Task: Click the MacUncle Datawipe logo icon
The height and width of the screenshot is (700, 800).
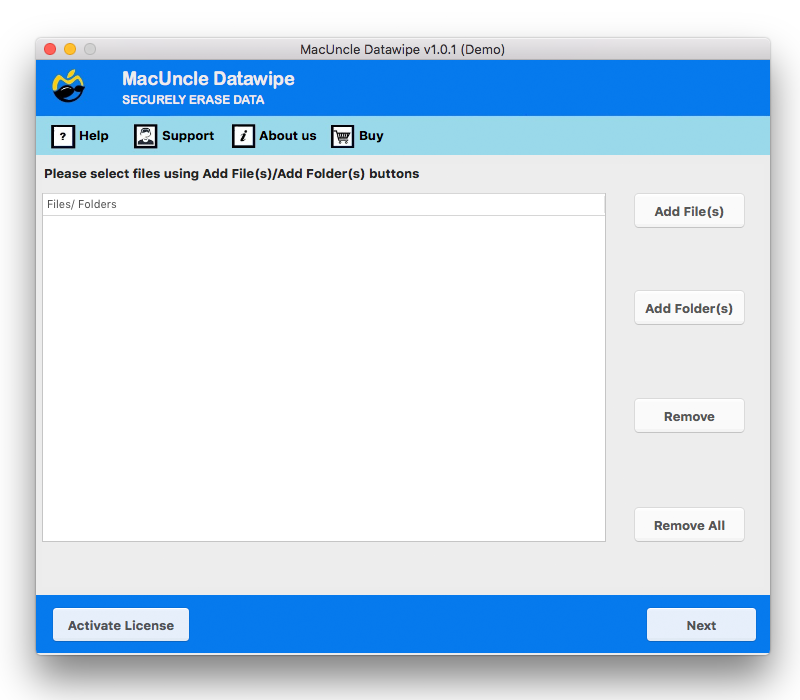Action: [68, 87]
